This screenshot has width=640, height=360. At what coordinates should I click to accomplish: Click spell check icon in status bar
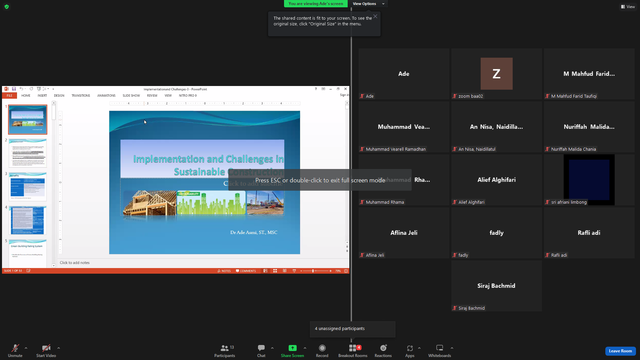coord(29,271)
